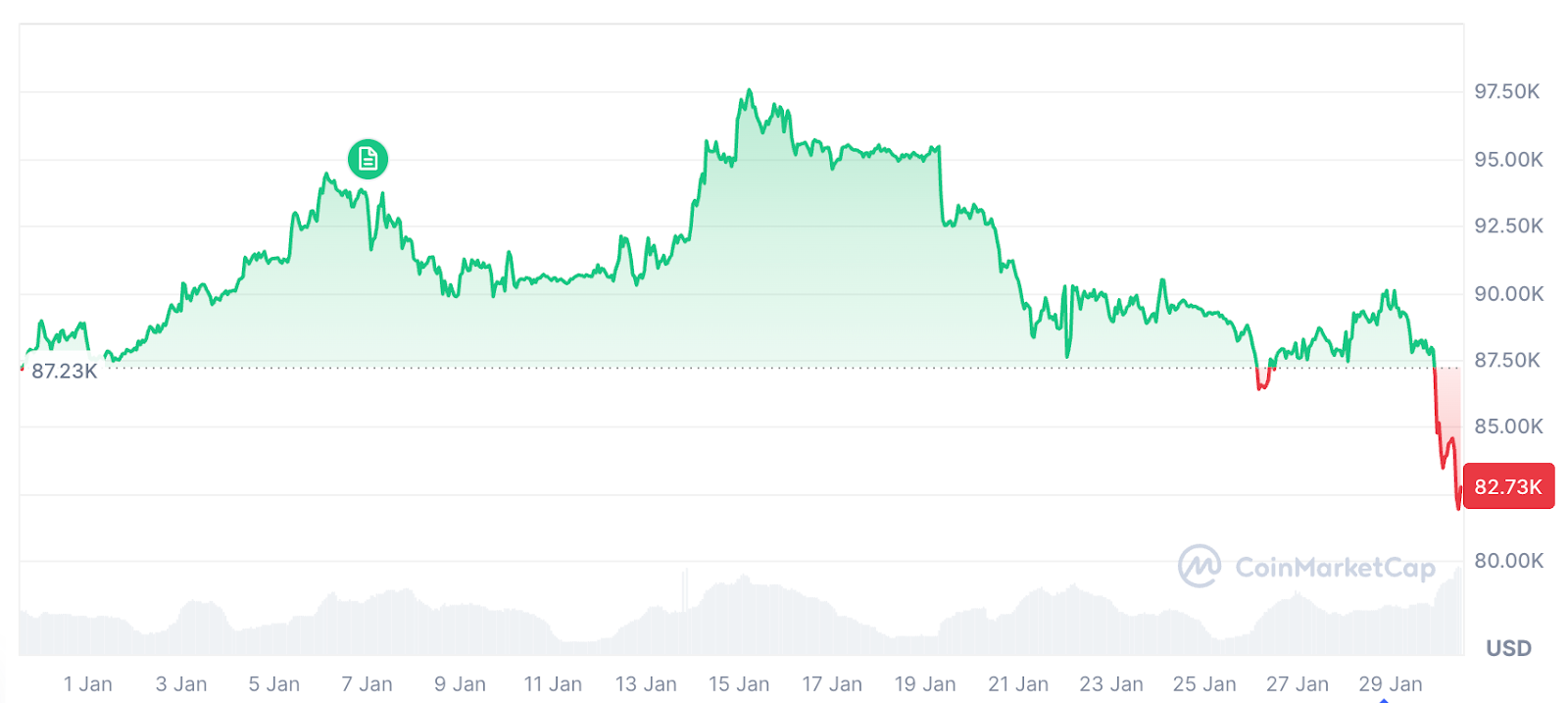Select the 19 Jan date label
Screen dimensions: 1568x703
click(924, 684)
